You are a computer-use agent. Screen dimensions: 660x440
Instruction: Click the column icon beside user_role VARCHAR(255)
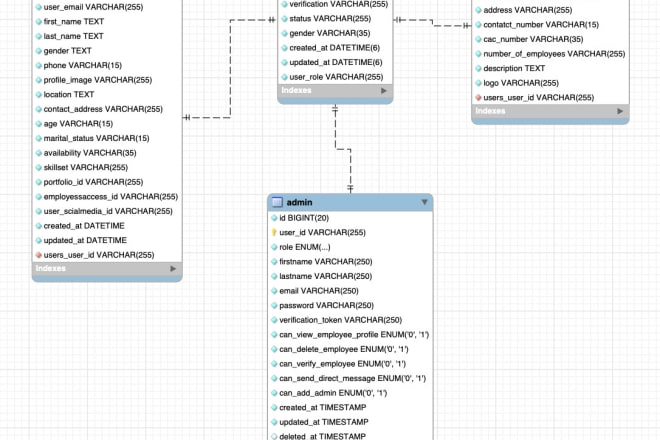(x=285, y=77)
